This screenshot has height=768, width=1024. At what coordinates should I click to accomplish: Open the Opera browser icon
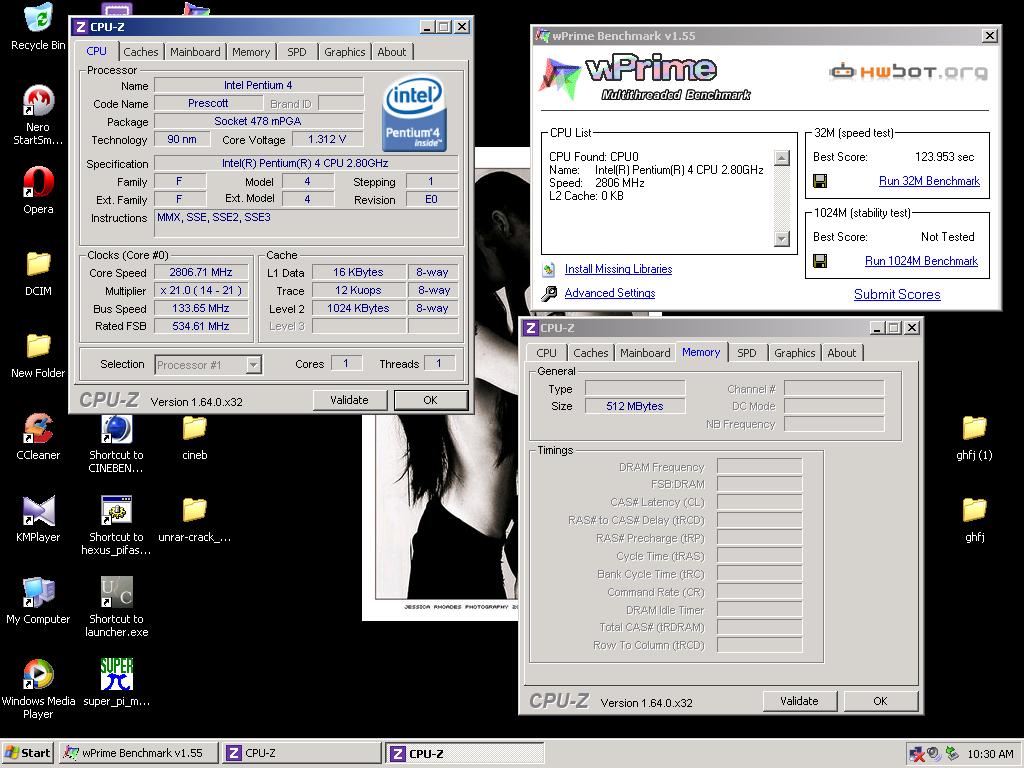coord(38,182)
